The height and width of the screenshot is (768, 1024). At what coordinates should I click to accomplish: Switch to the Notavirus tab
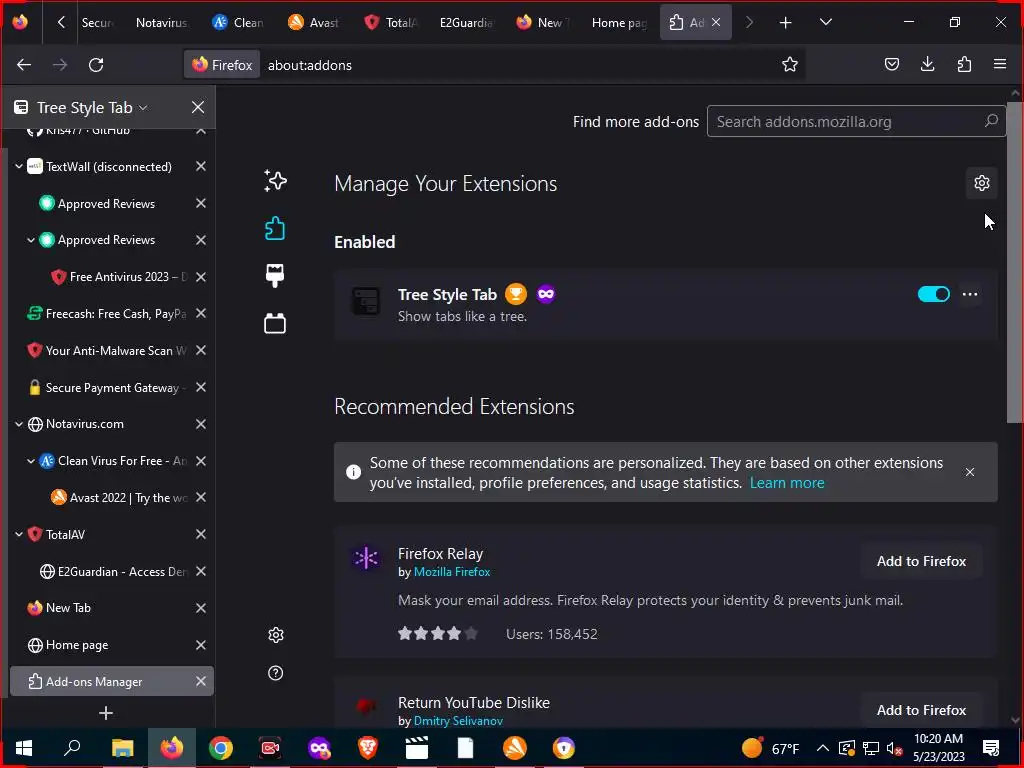[161, 23]
